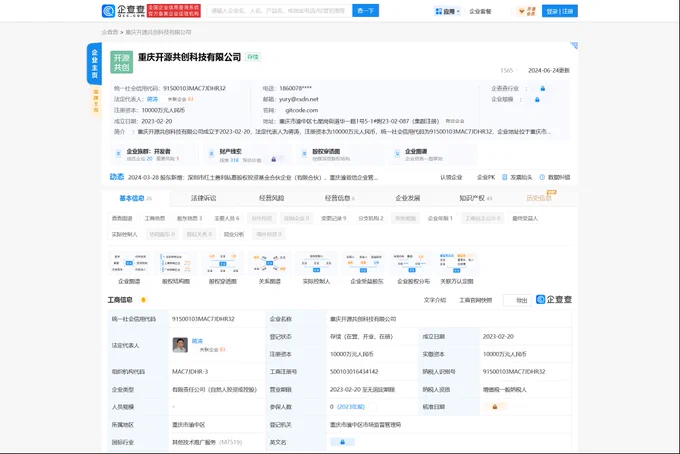Click the 发票抬头 icon link
This screenshot has width=680, height=454.
(x=517, y=177)
